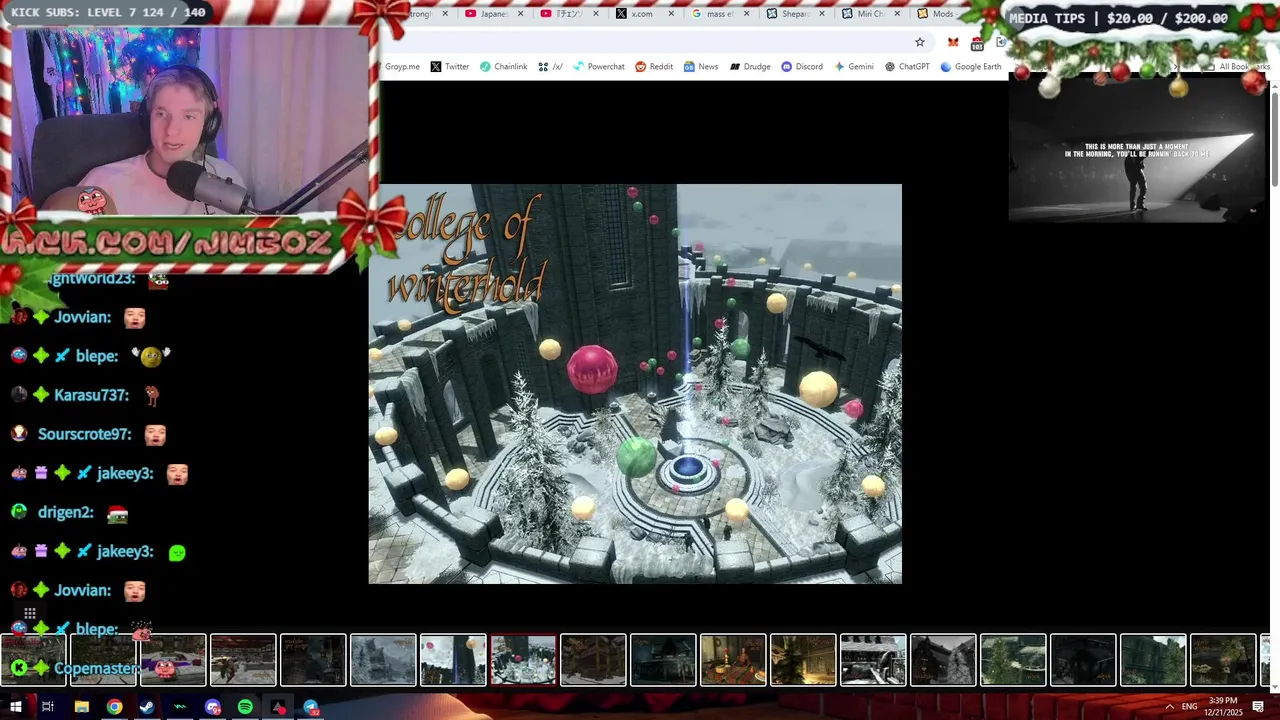Image resolution: width=1280 pixels, height=720 pixels.
Task: Bookmark this page with the star icon
Action: click(x=920, y=42)
